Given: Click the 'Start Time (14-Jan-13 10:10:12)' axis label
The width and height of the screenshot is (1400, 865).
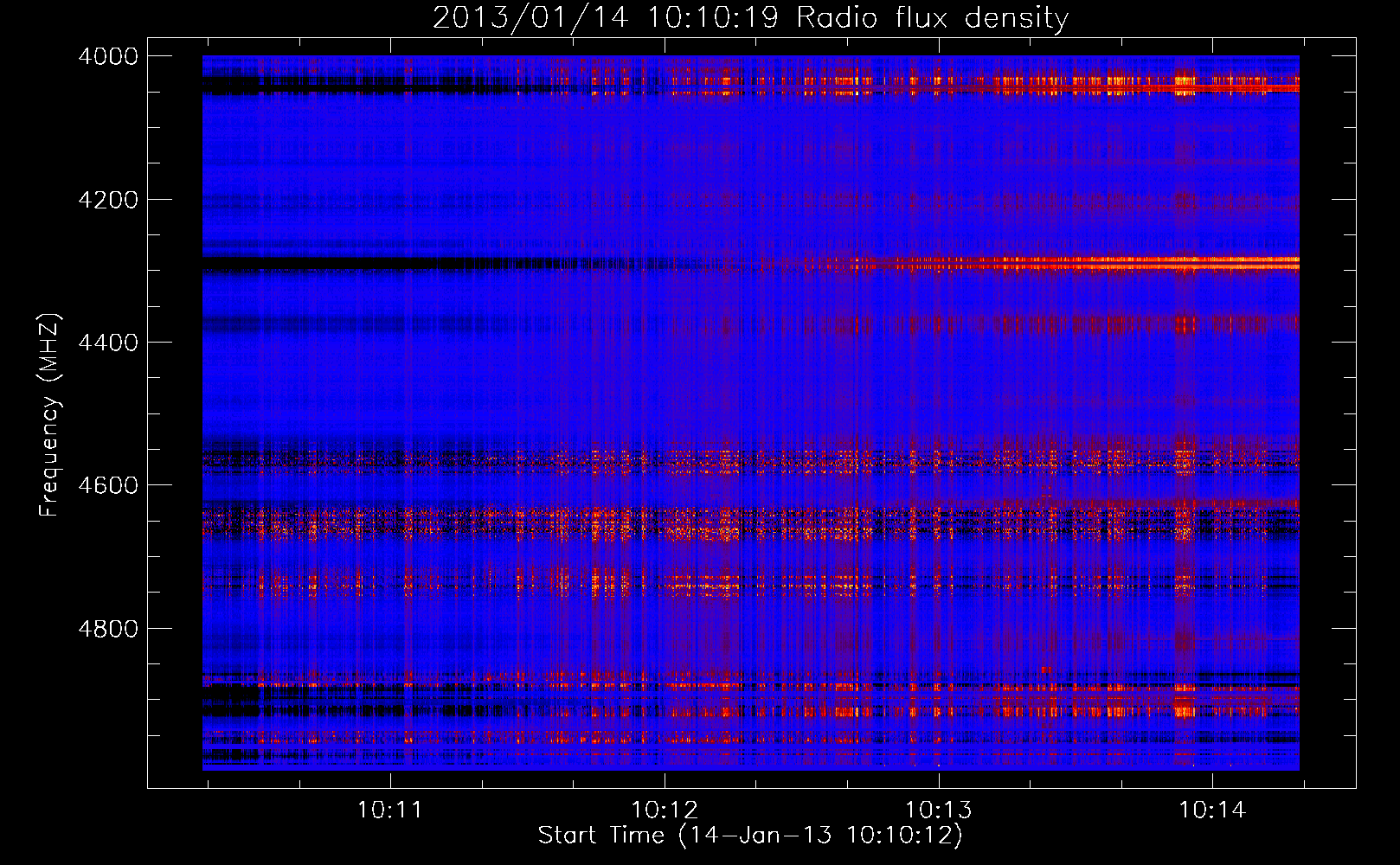Looking at the screenshot, I should pos(750,836).
